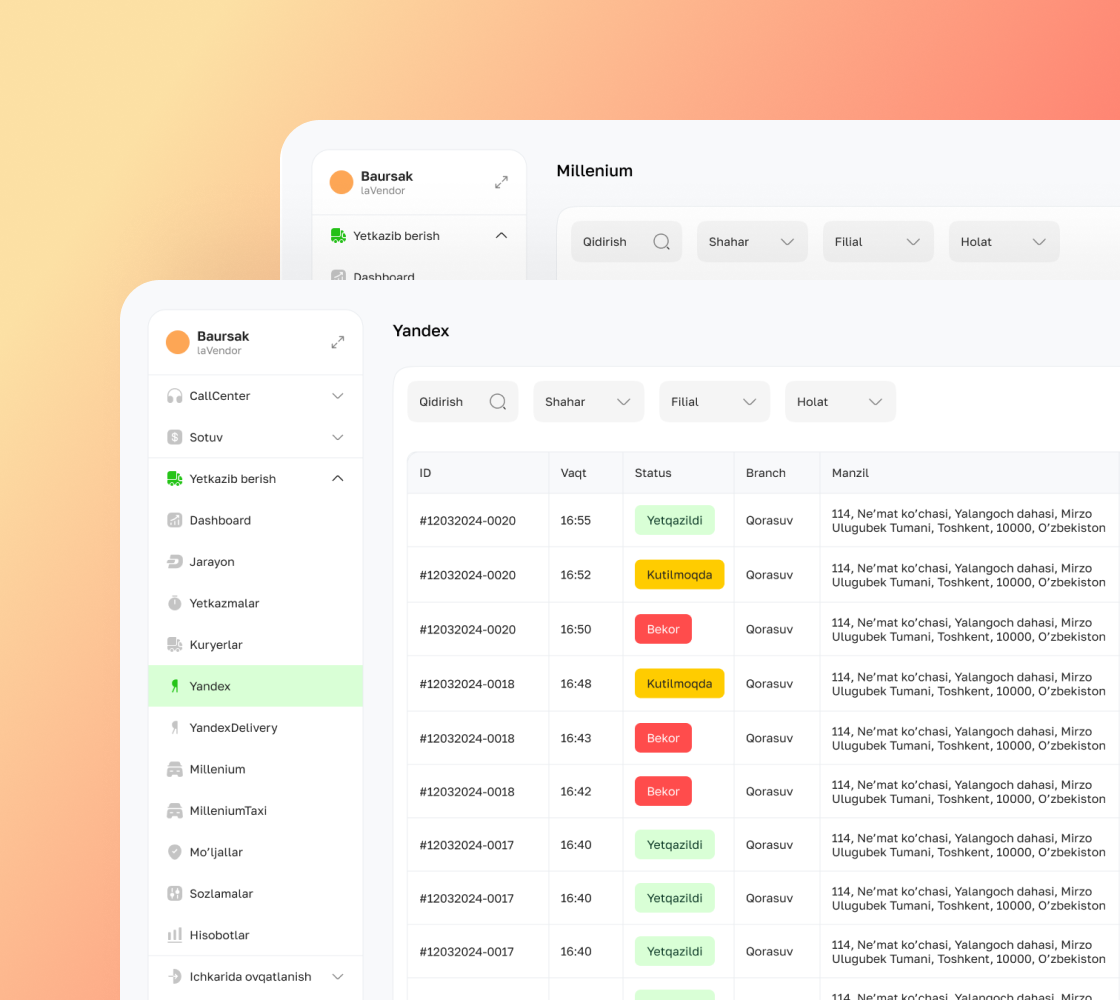Screen dimensions: 1120x1000
Task: Select MilleniumTaxi in the sidebar
Action: 255,810
